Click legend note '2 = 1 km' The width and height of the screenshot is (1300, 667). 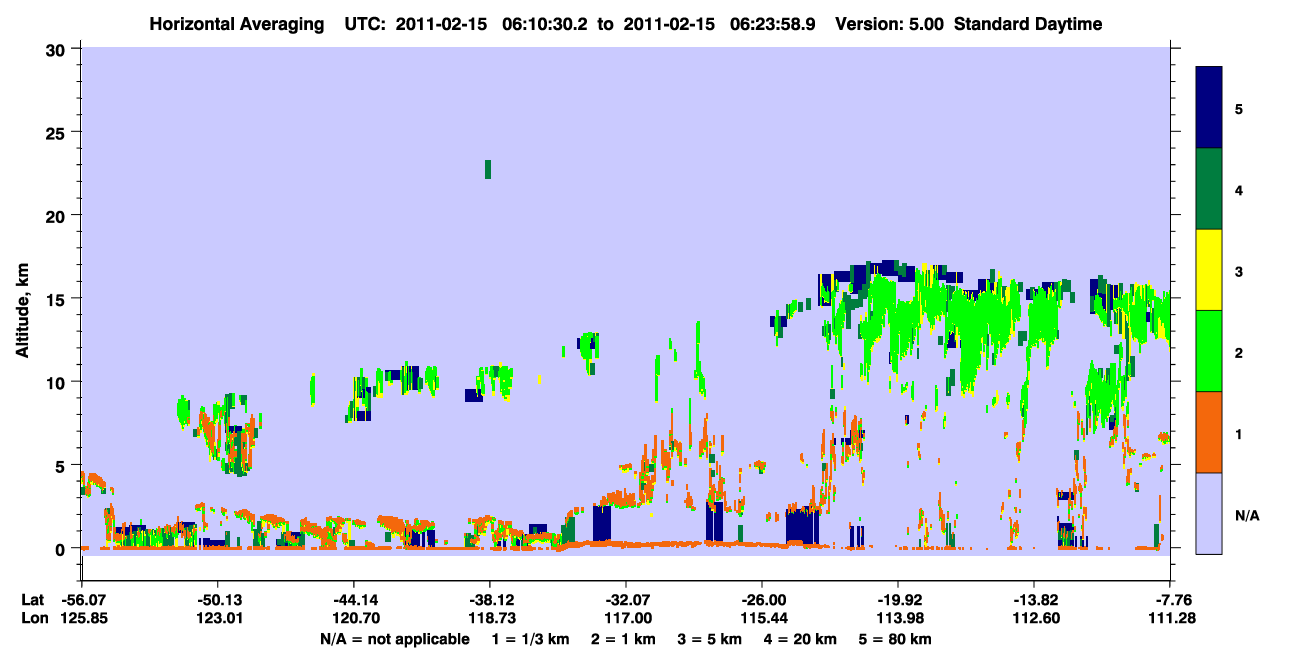click(622, 639)
